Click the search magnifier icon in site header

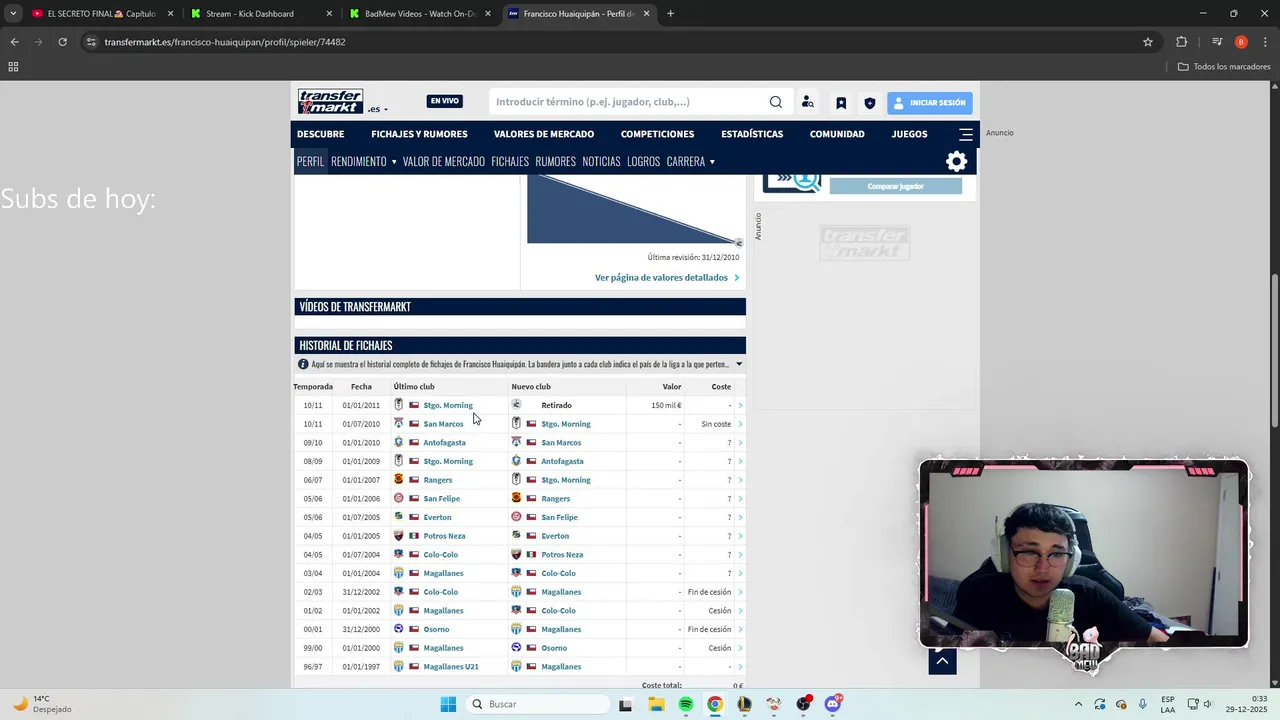(776, 102)
